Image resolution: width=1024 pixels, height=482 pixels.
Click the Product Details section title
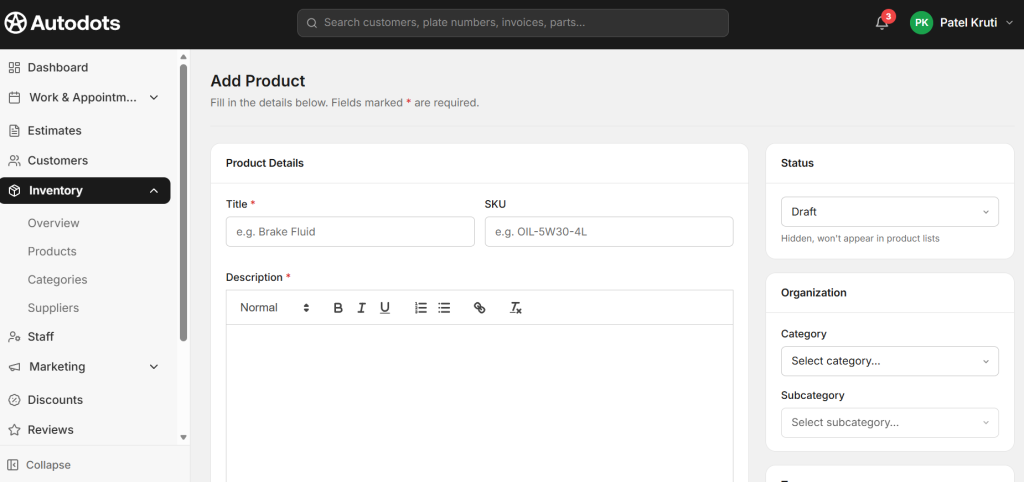pos(264,163)
